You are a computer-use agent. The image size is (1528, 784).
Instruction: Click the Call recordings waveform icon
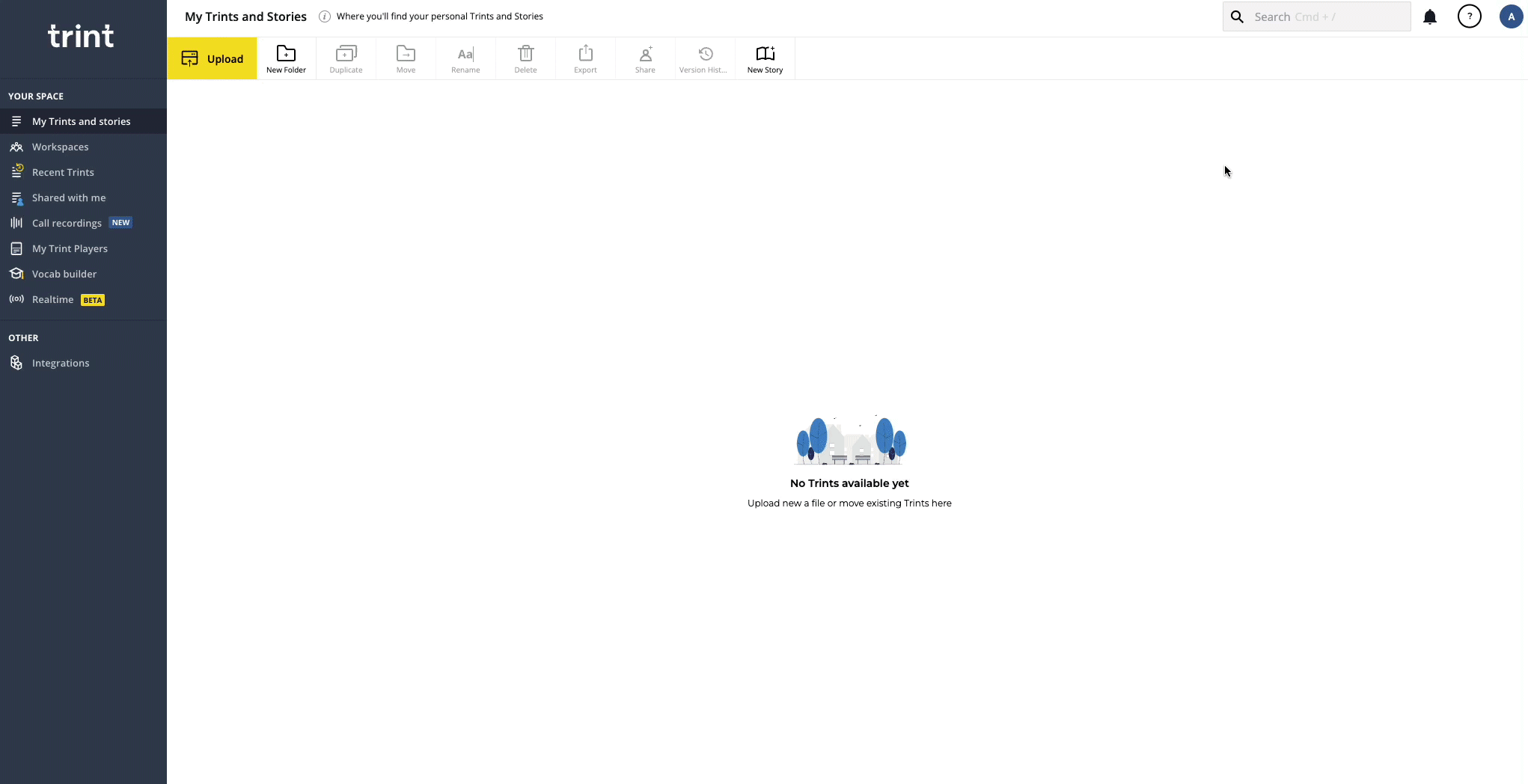(x=16, y=223)
